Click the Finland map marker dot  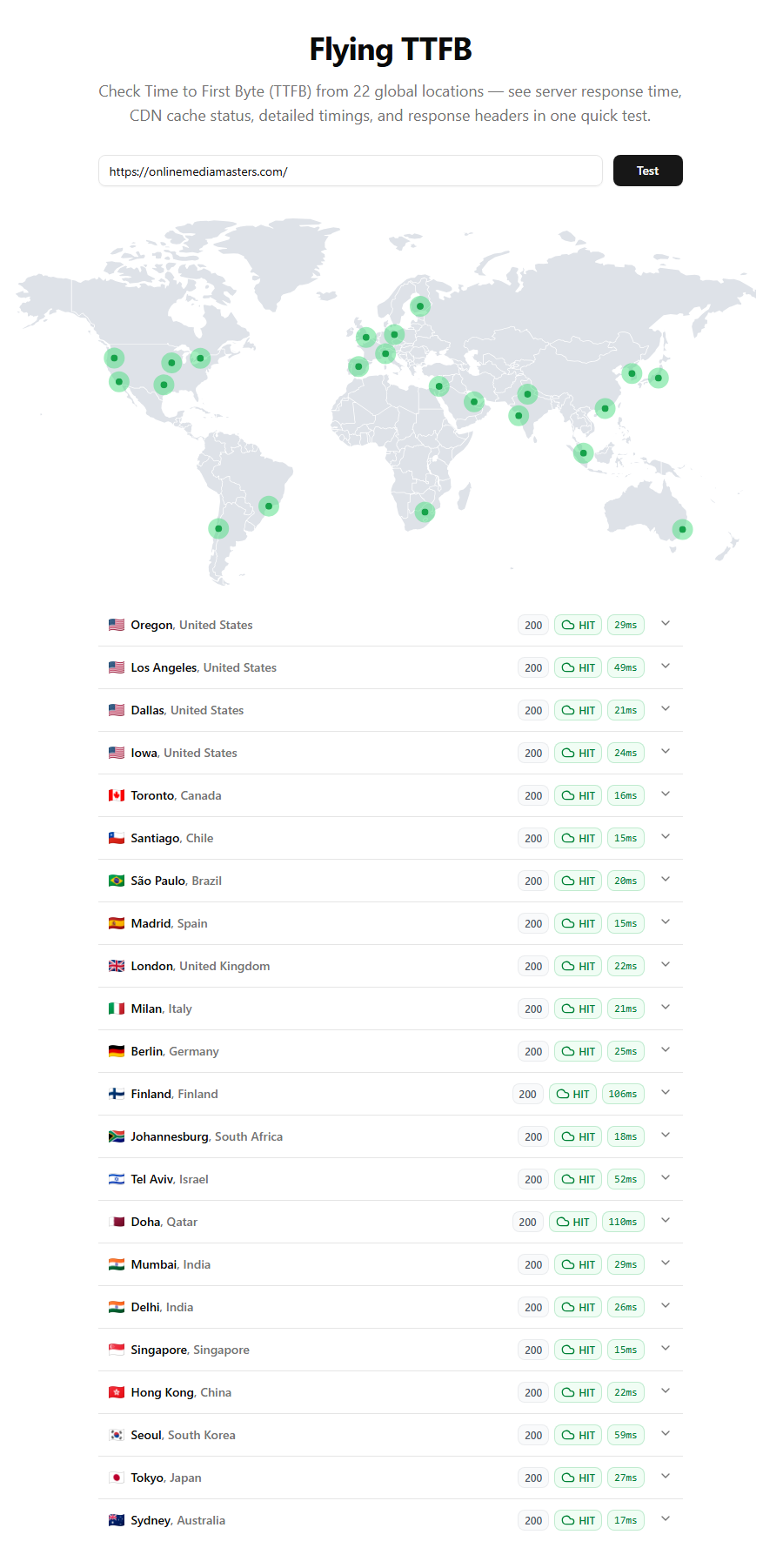[420, 306]
